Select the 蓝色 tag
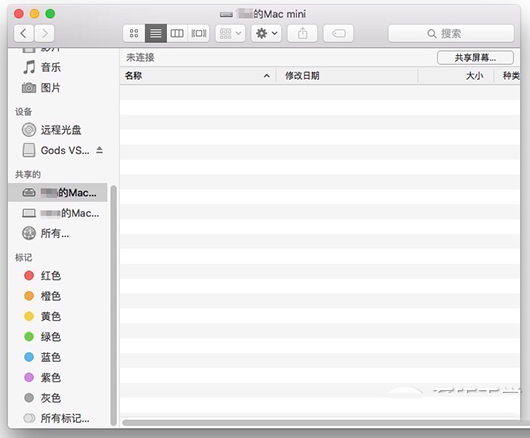Screen dimensions: 530x438 (x=42, y=357)
